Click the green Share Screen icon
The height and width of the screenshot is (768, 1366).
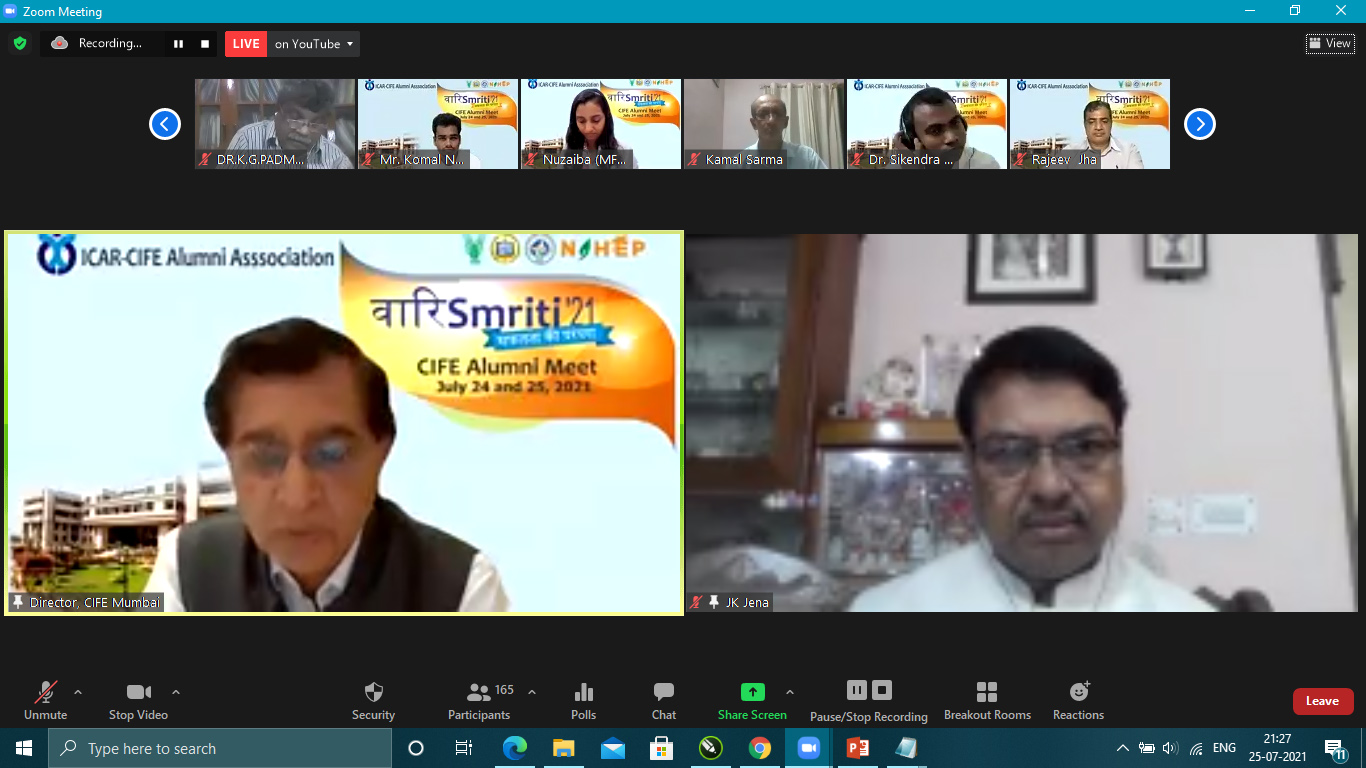(x=752, y=692)
